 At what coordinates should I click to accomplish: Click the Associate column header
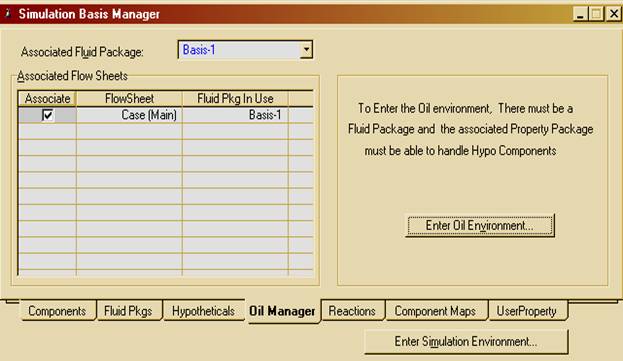[47, 98]
